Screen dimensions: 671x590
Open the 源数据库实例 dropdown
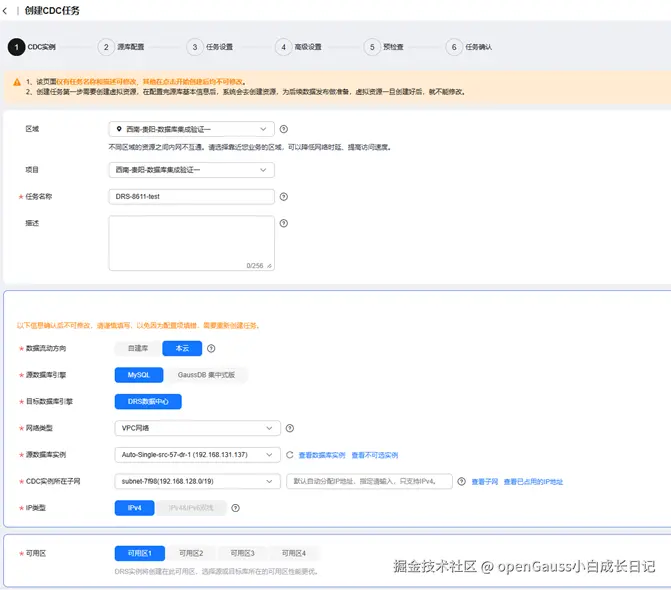click(x=197, y=454)
